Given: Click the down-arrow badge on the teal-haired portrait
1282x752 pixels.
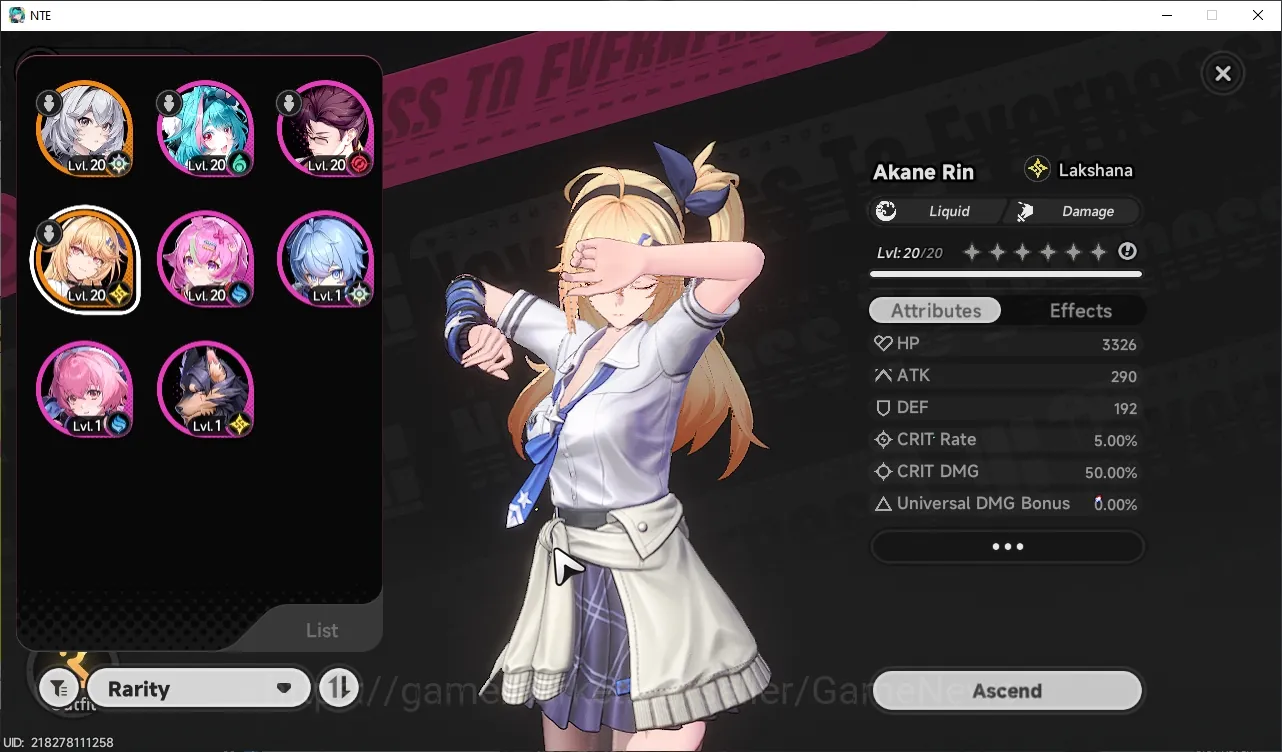Looking at the screenshot, I should [169, 103].
